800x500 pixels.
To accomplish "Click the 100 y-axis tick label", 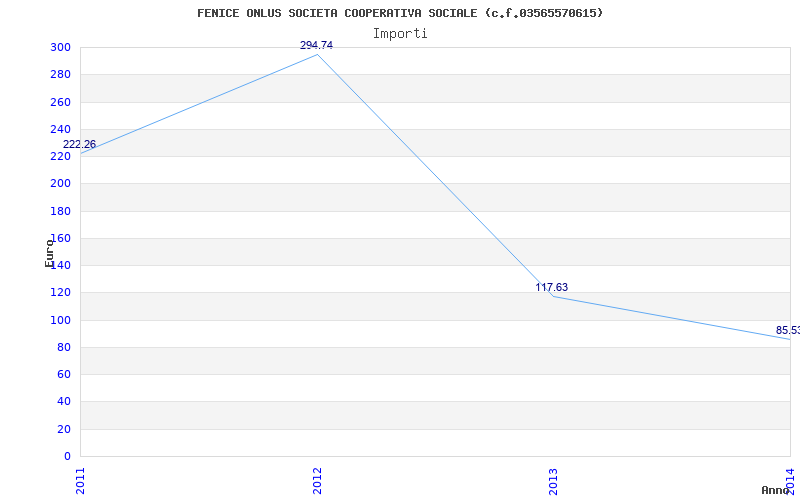I will tap(60, 320).
